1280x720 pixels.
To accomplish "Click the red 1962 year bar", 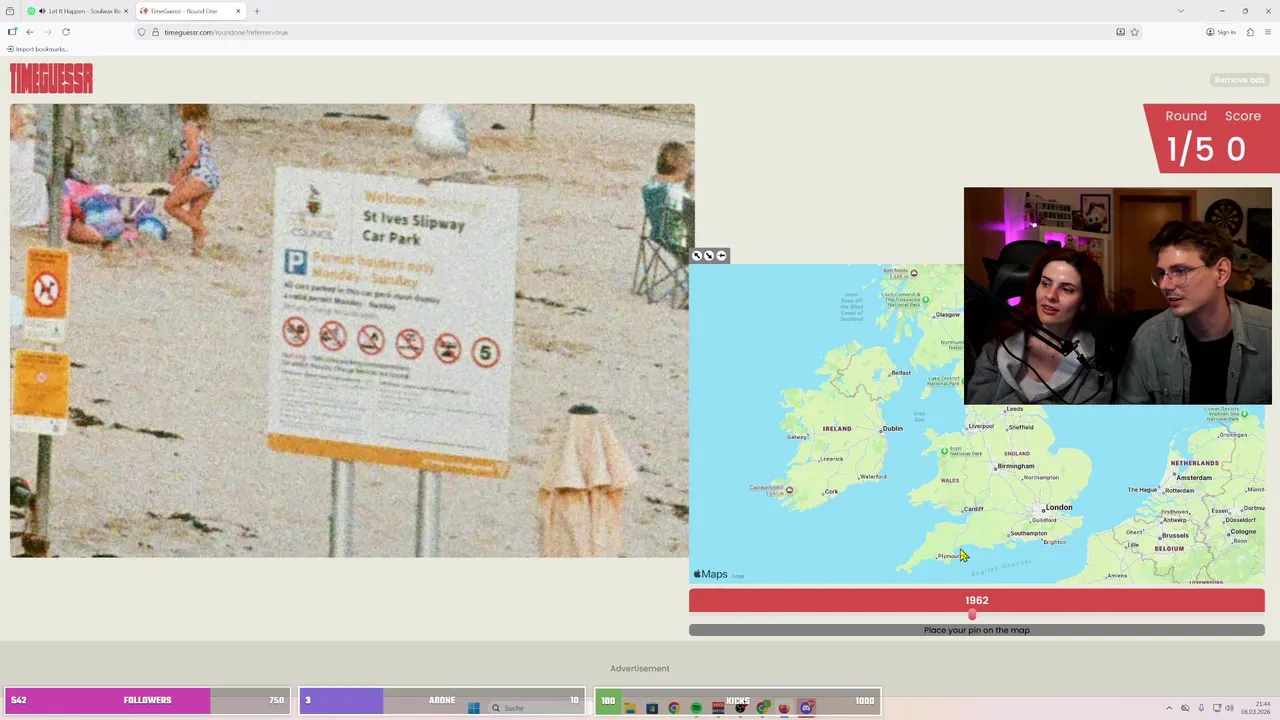I will (x=976, y=600).
